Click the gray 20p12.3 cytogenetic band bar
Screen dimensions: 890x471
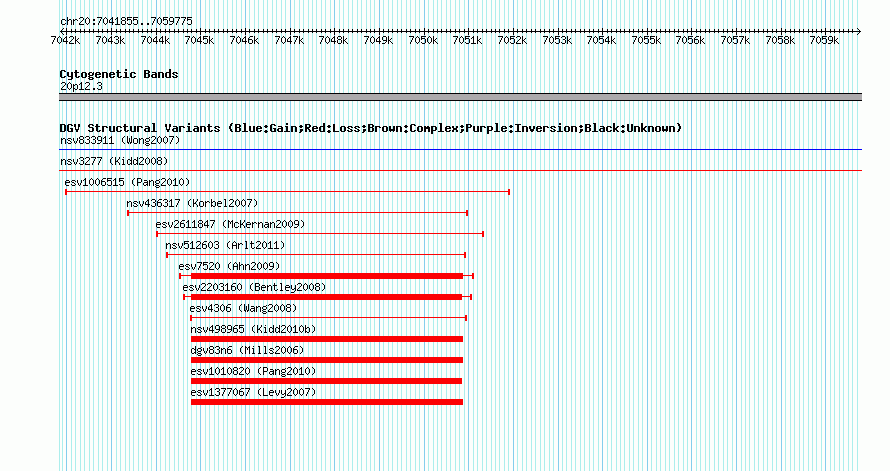pos(460,97)
